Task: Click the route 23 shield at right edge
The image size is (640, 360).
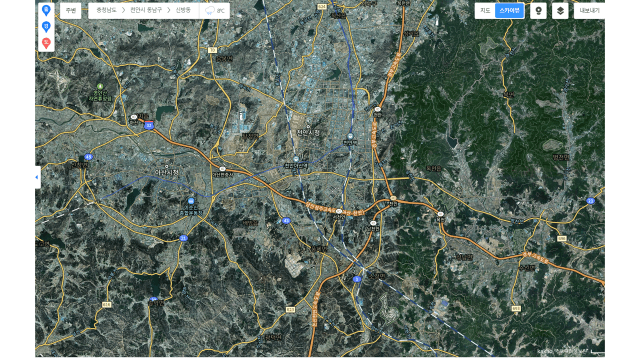Action: click(x=590, y=201)
